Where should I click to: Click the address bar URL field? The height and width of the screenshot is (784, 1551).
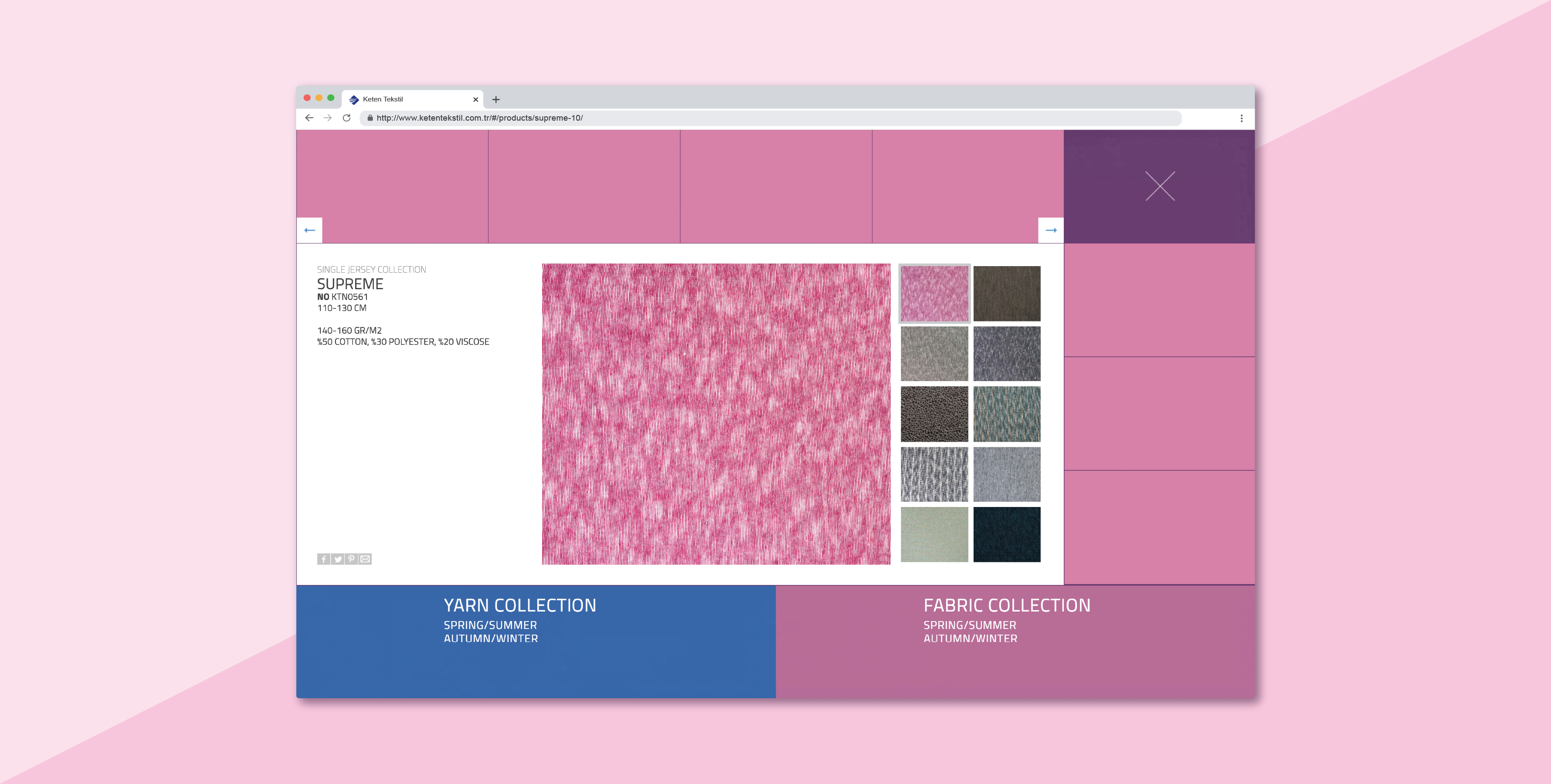coord(770,118)
